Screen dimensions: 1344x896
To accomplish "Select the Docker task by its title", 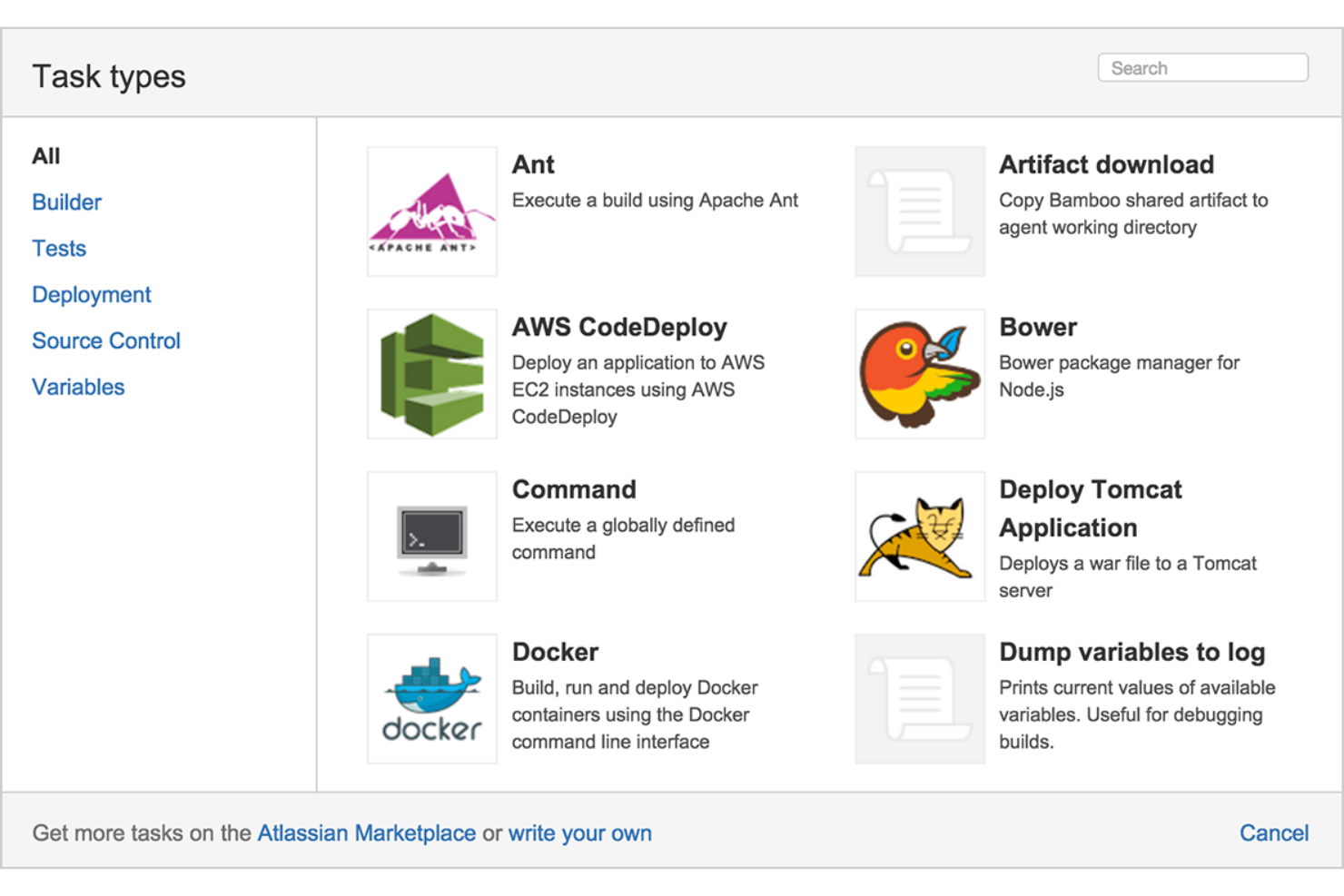I will (x=555, y=652).
